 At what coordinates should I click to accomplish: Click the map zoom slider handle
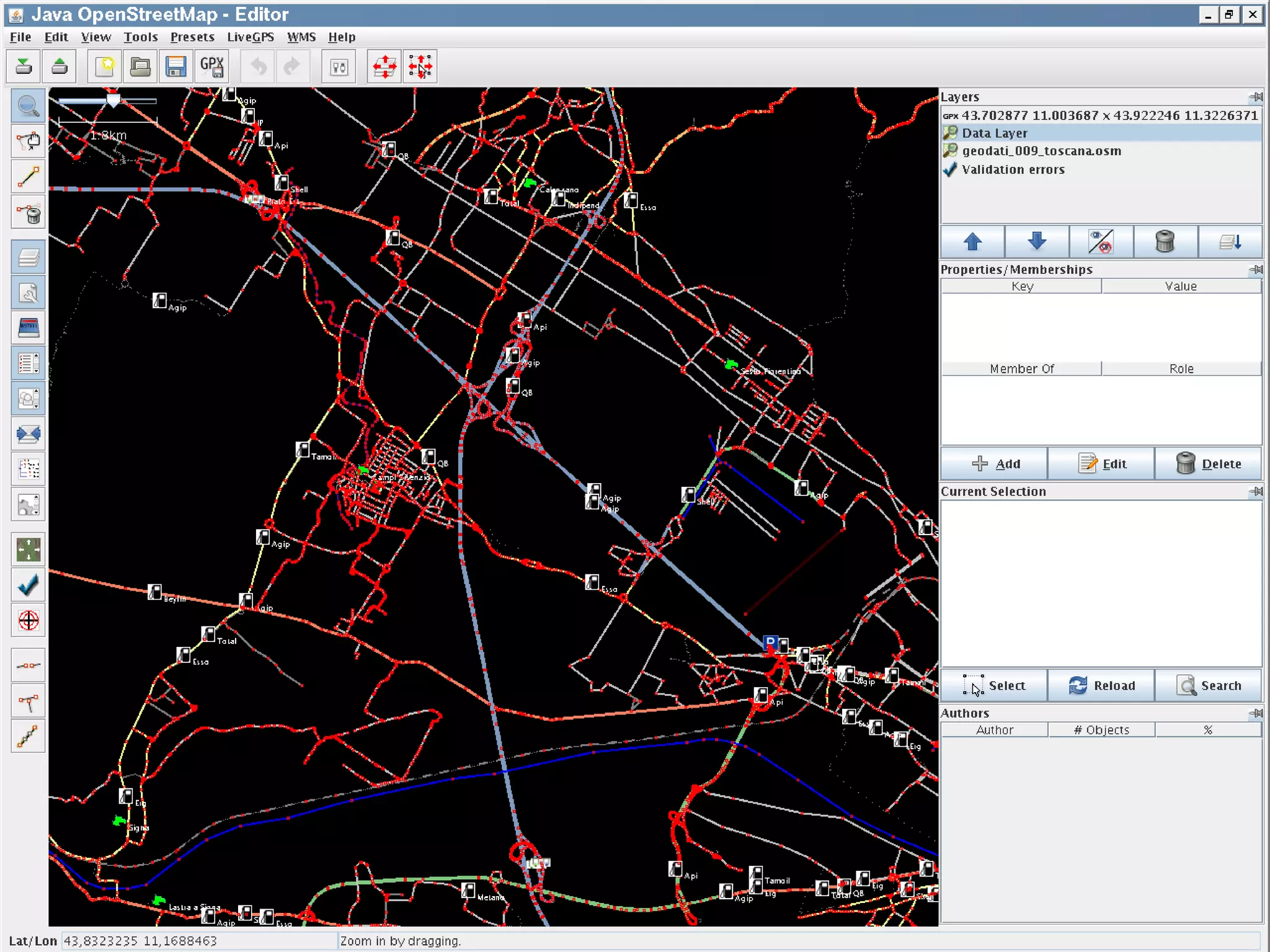(x=113, y=100)
